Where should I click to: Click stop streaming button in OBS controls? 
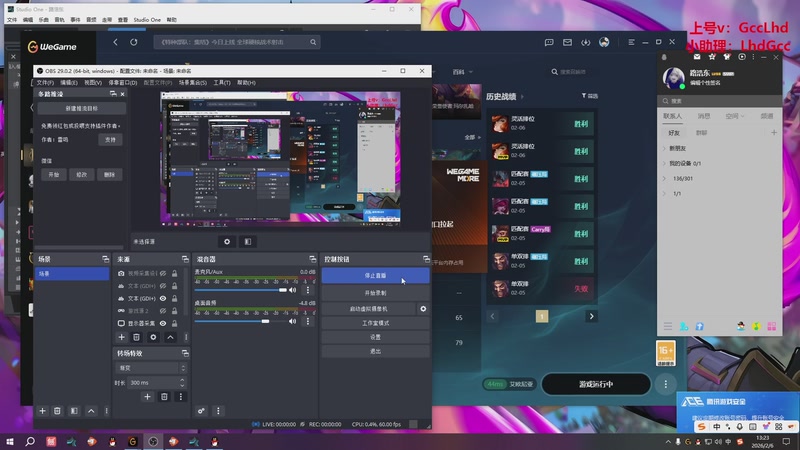(x=376, y=276)
